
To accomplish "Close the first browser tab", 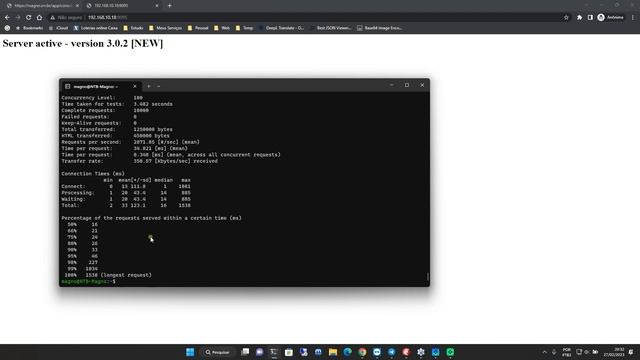I will click(x=77, y=6).
